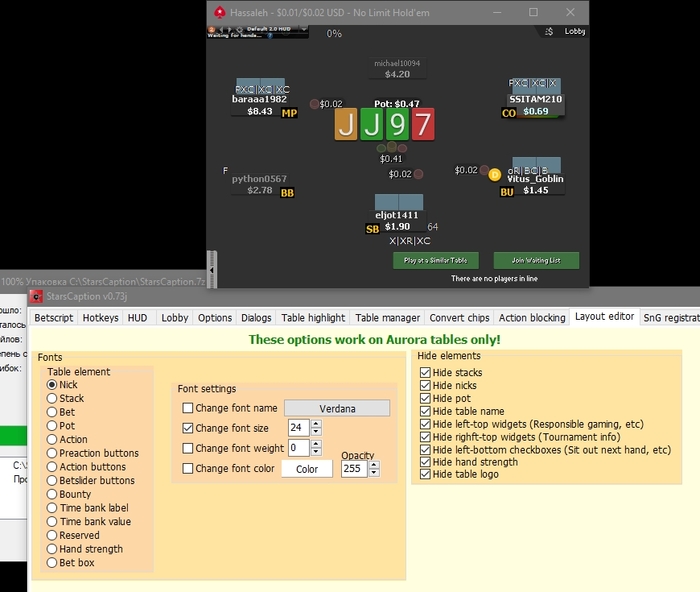Select the Nick radio button
700x592 pixels.
click(52, 384)
